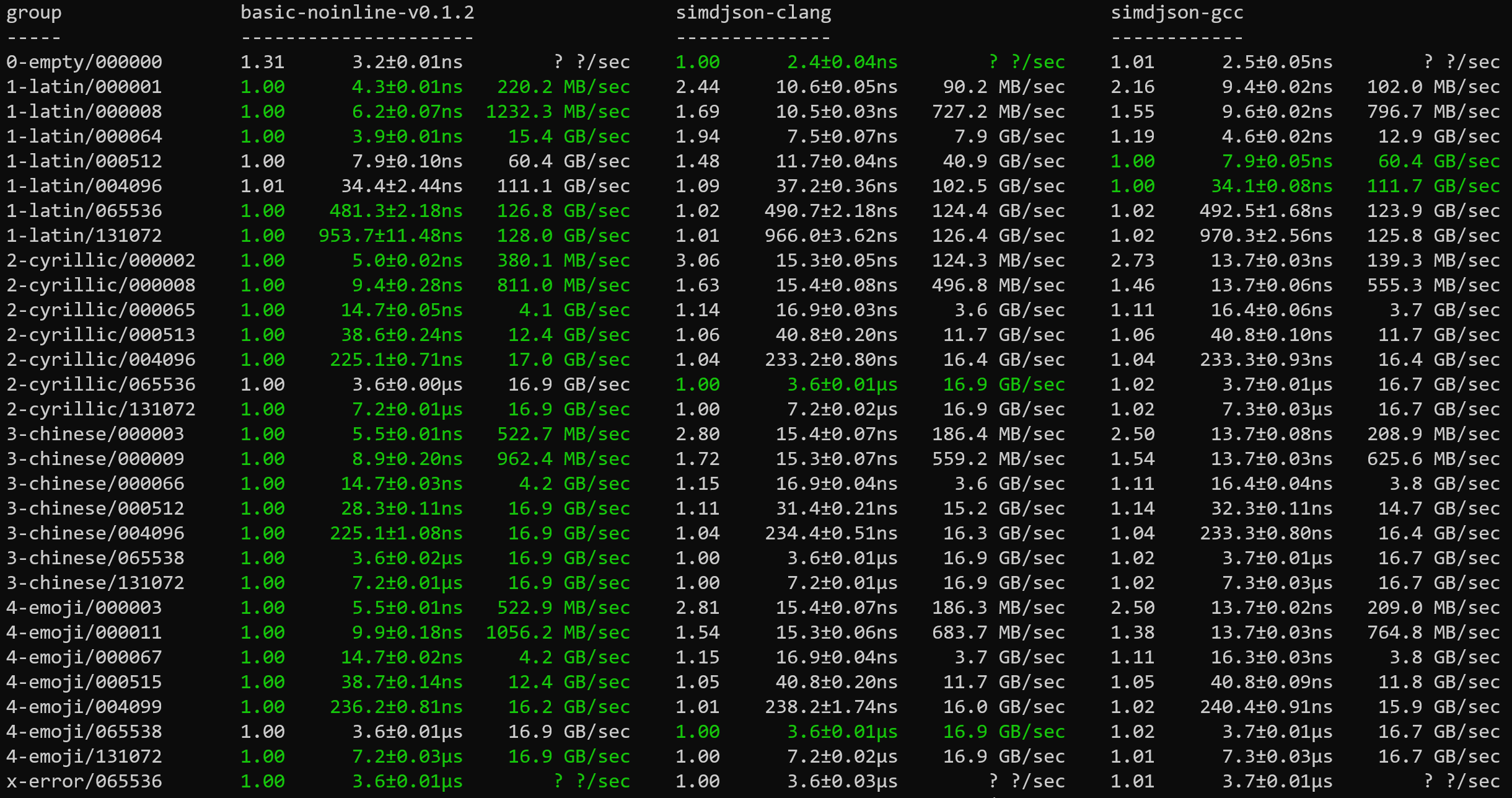The image size is (1512, 798).
Task: Select the row label '3-chinese/000066'
Action: pos(95,484)
